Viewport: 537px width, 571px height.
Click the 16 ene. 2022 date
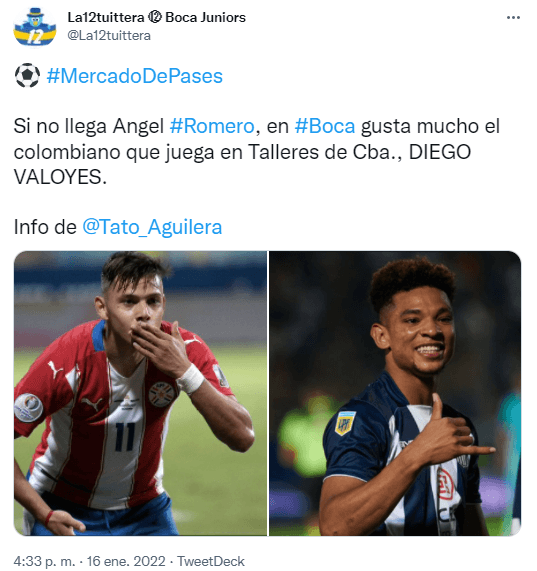(x=126, y=561)
